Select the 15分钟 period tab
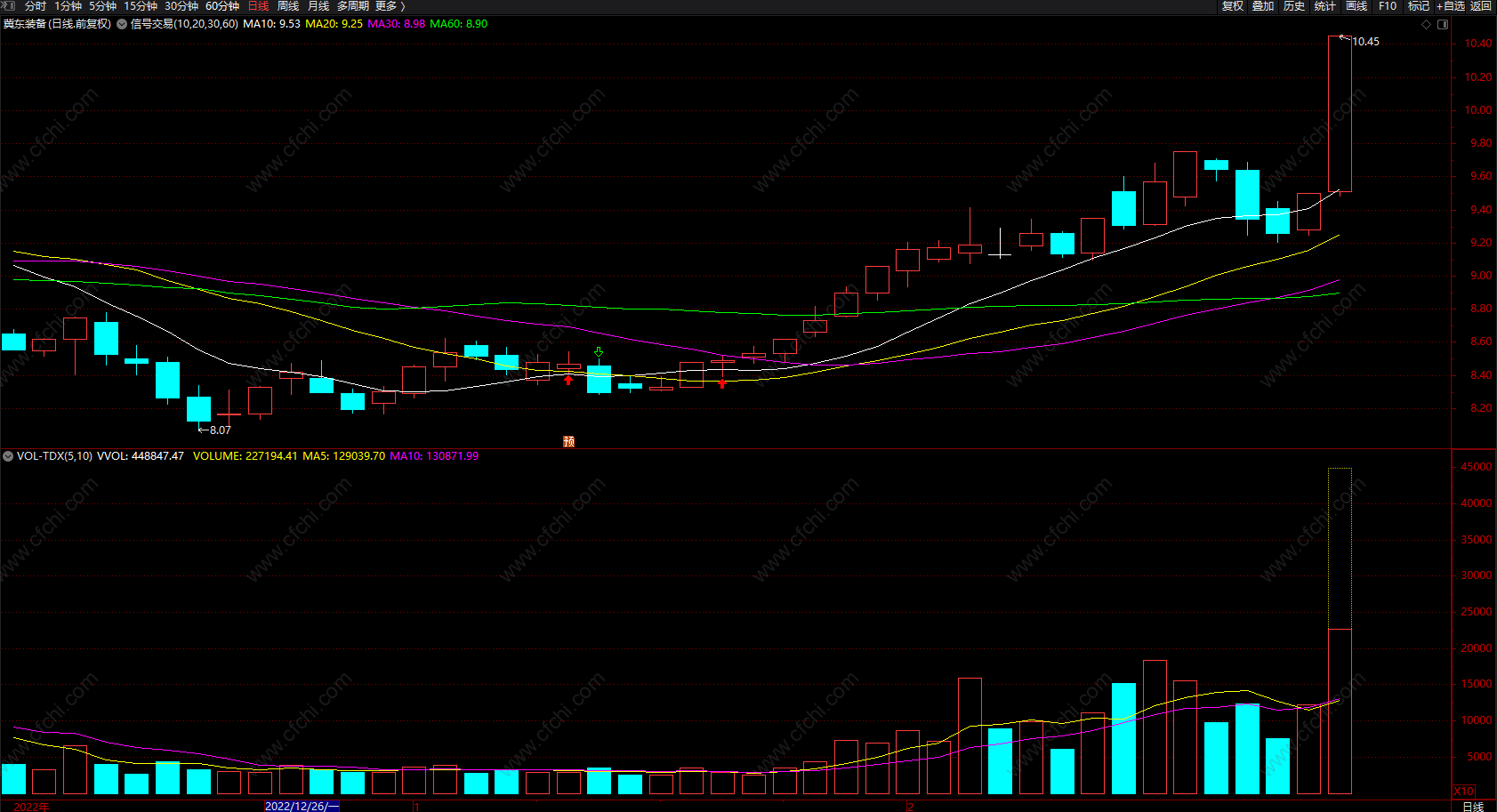The height and width of the screenshot is (812, 1497). (141, 6)
